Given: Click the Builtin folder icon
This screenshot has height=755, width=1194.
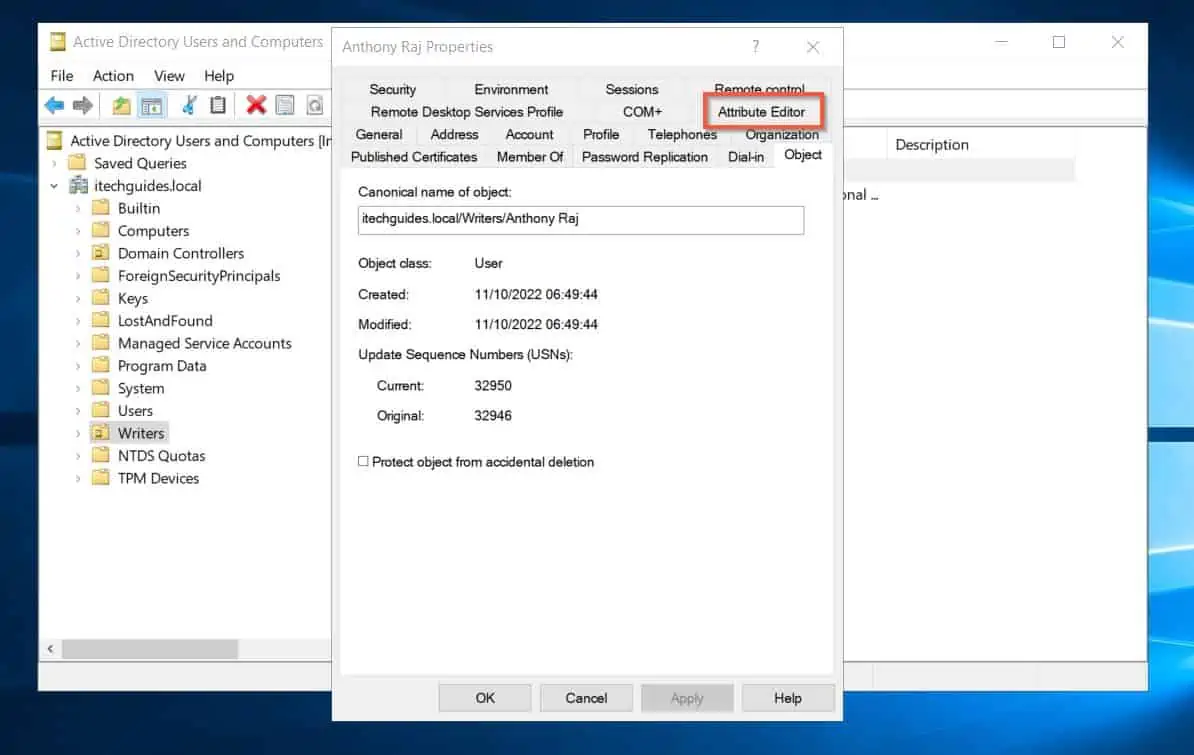Looking at the screenshot, I should 101,208.
